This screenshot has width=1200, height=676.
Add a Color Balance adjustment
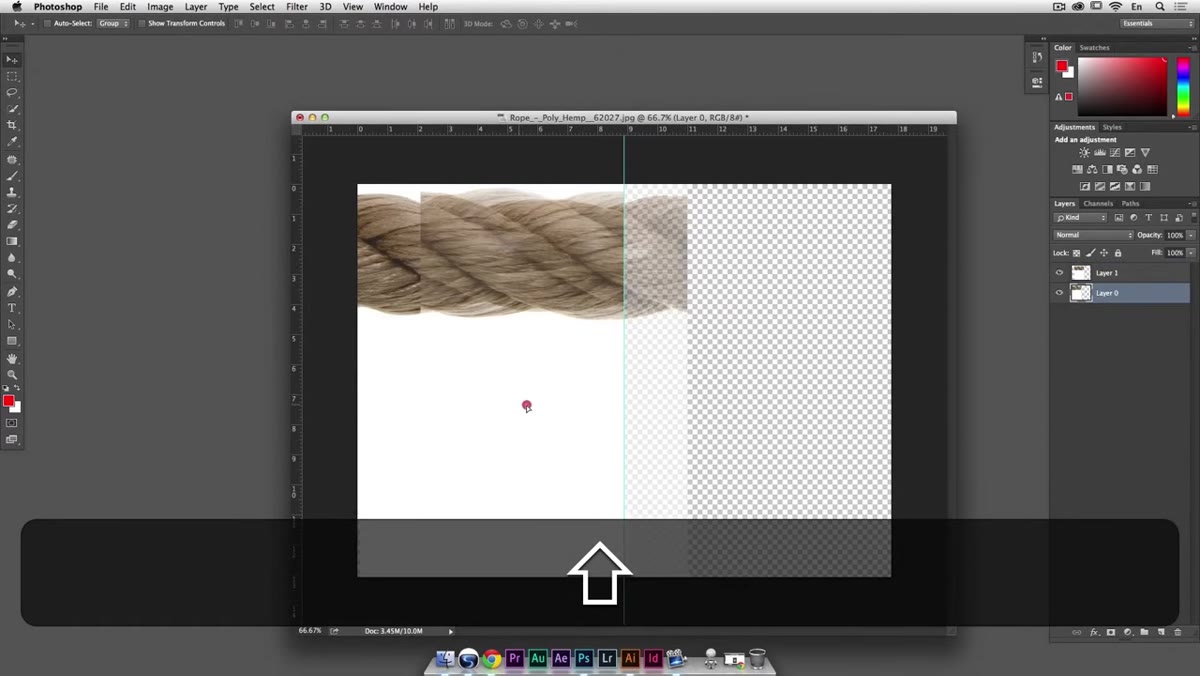[1092, 169]
